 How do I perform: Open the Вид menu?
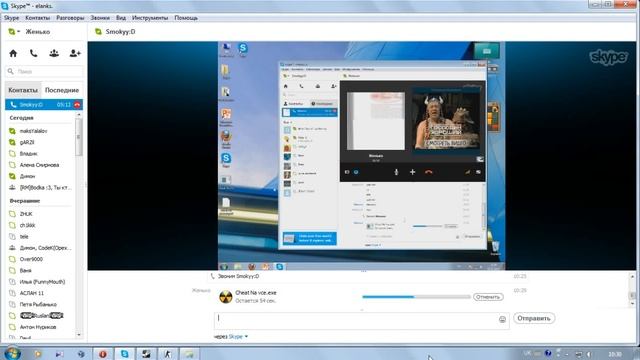click(121, 18)
